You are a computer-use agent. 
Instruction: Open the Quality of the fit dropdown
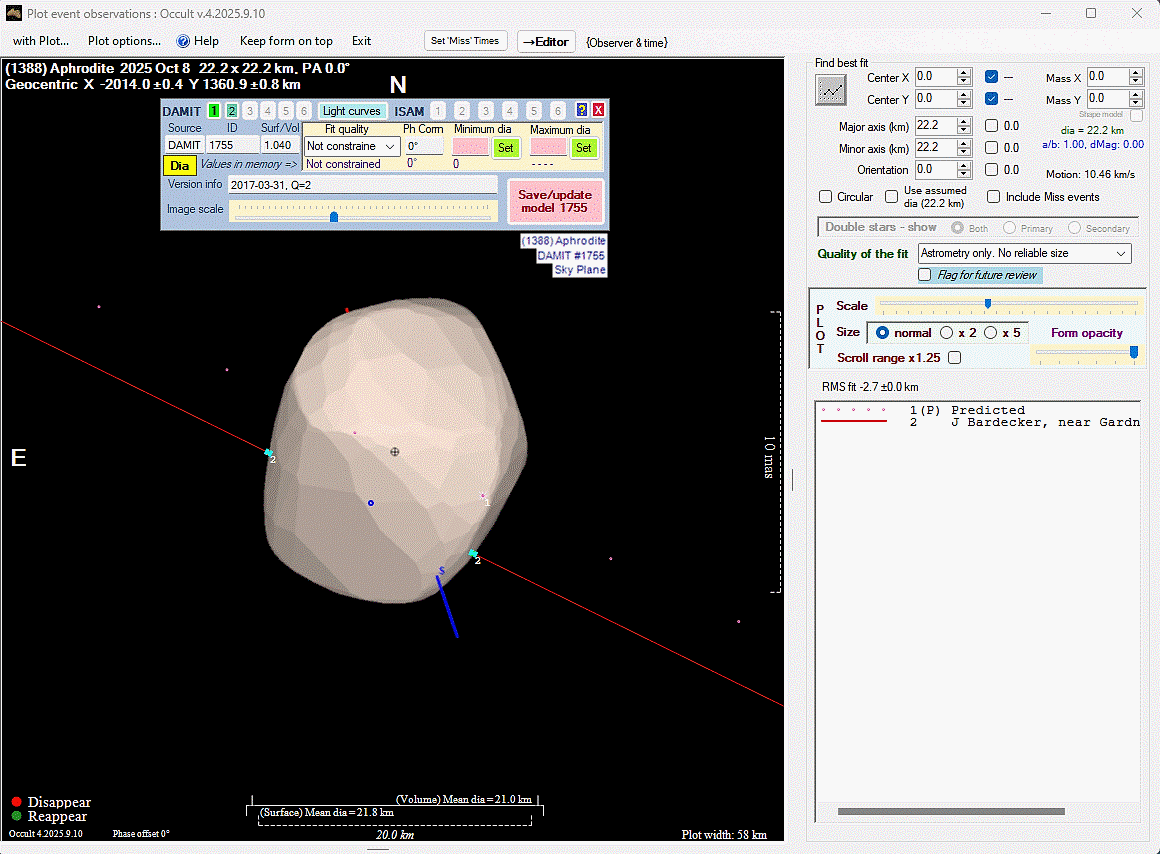[1120, 254]
